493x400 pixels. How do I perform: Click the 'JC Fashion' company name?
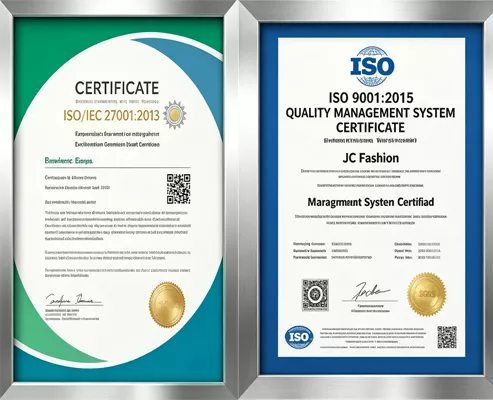click(371, 158)
